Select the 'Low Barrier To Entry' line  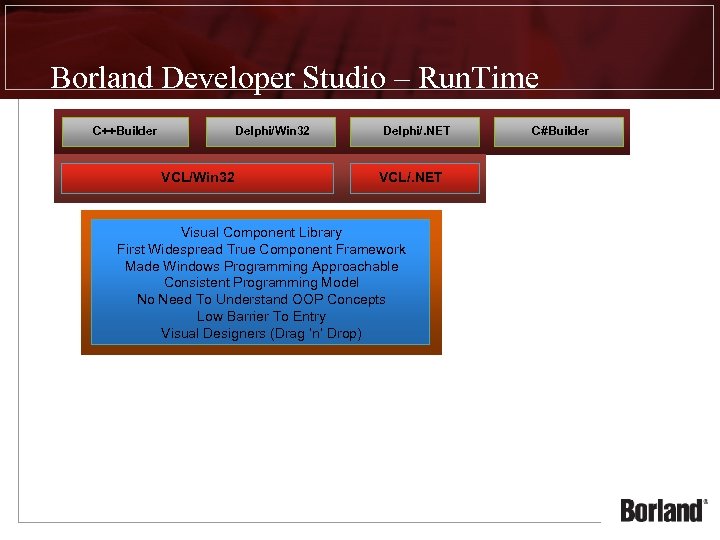pos(261,316)
